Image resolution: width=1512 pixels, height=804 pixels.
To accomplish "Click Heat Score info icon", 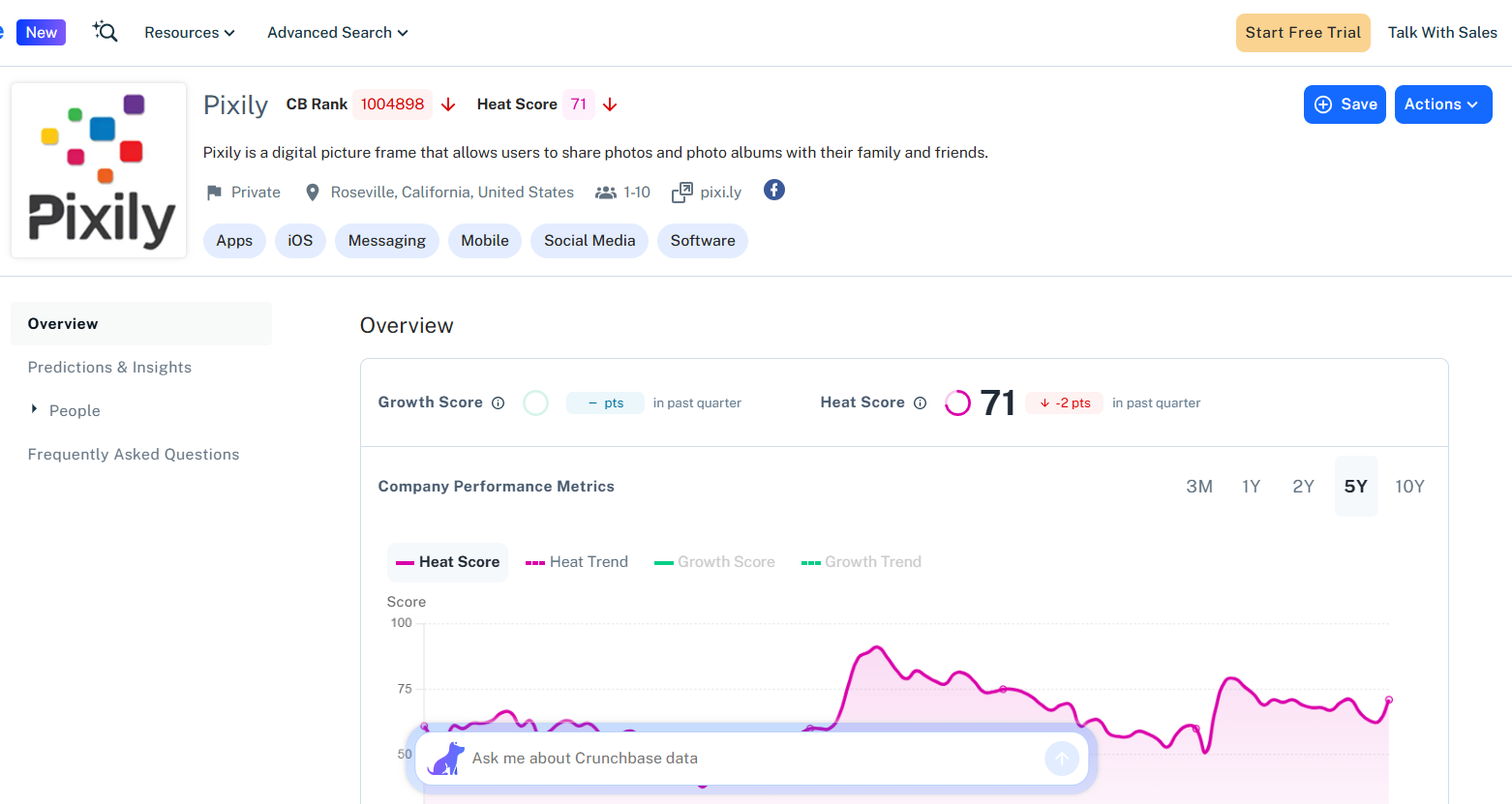I will 920,403.
